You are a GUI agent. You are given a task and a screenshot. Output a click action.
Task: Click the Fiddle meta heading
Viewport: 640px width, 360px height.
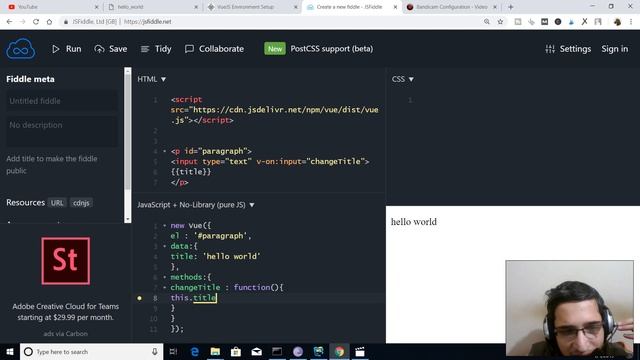point(30,79)
